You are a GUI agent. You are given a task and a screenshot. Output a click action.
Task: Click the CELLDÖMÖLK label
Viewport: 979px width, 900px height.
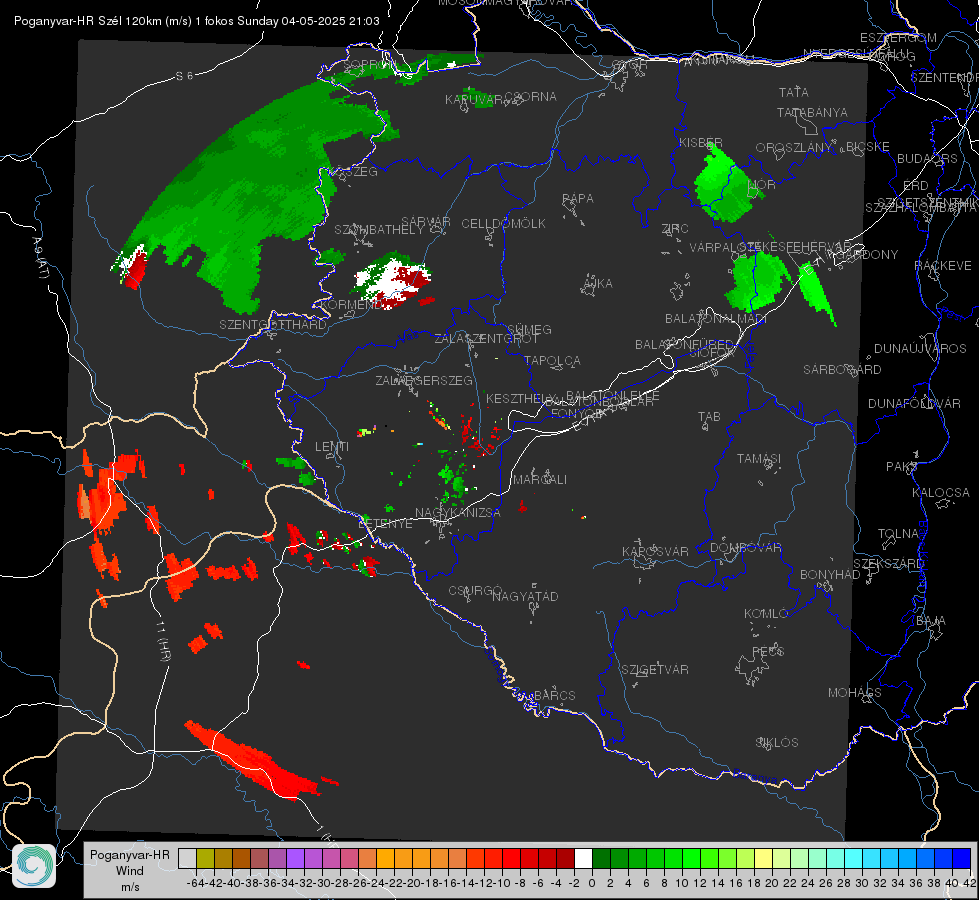click(x=503, y=224)
